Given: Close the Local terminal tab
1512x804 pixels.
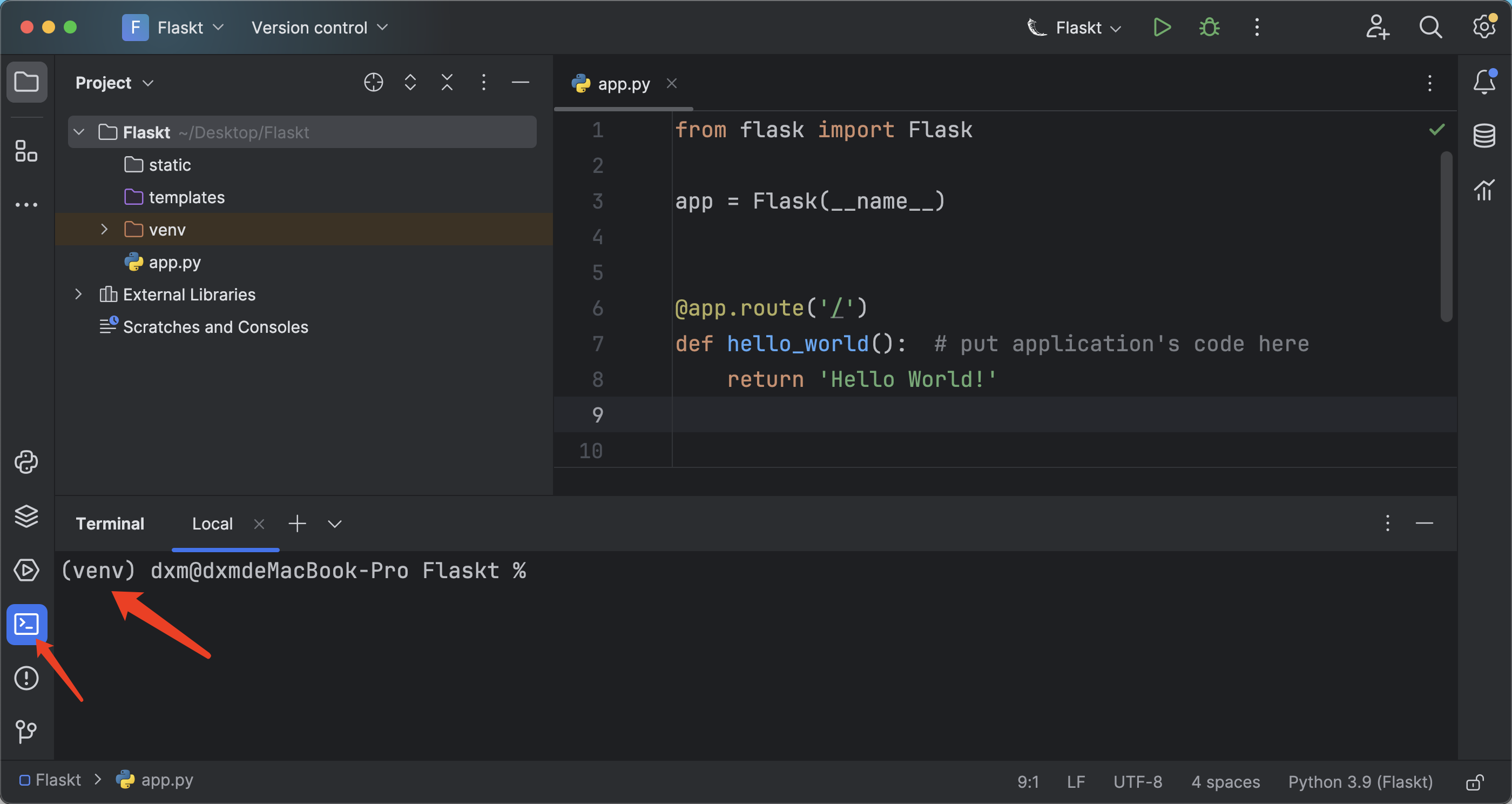Looking at the screenshot, I should [259, 524].
